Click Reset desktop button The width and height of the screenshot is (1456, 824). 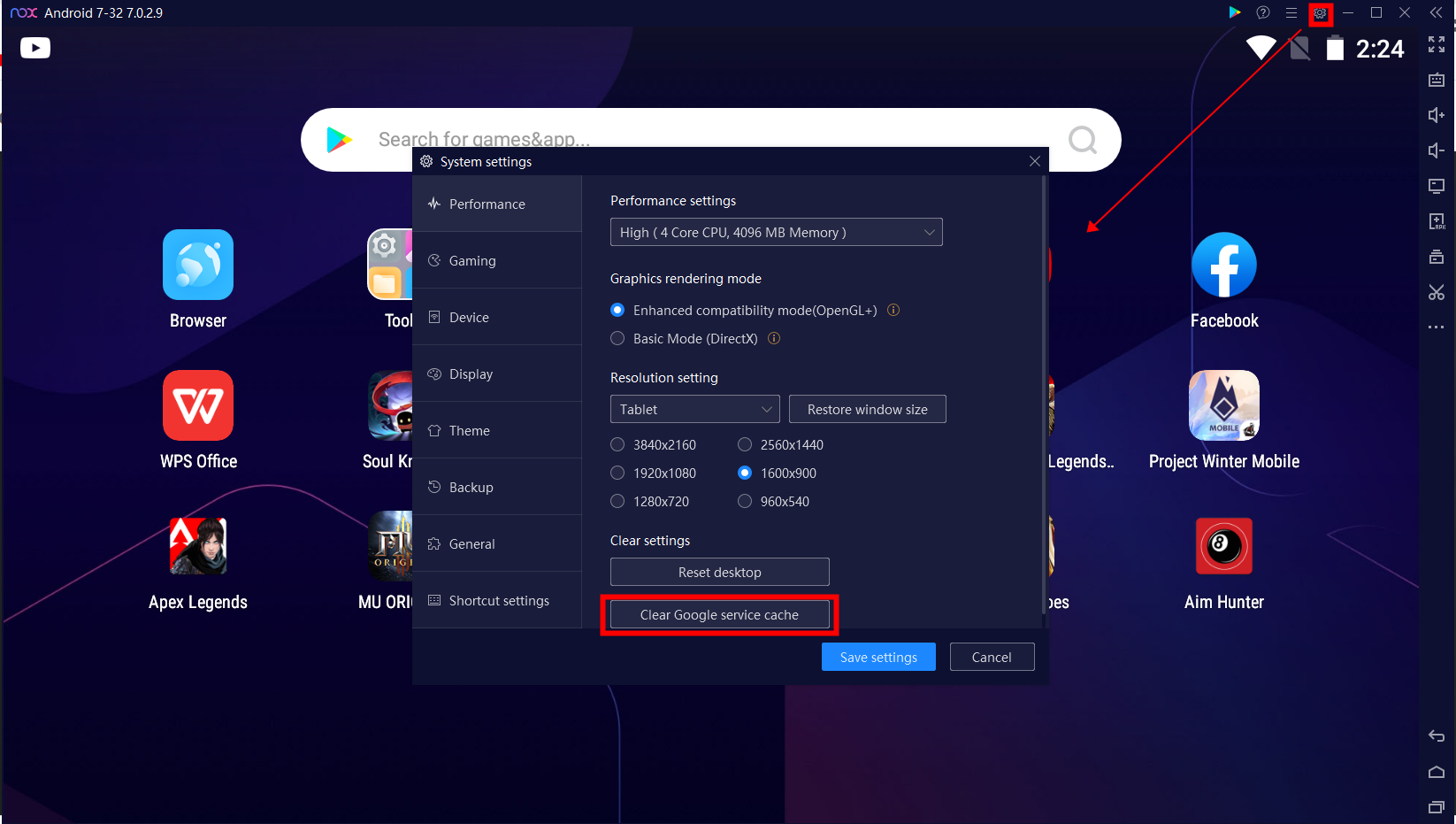[x=720, y=572]
